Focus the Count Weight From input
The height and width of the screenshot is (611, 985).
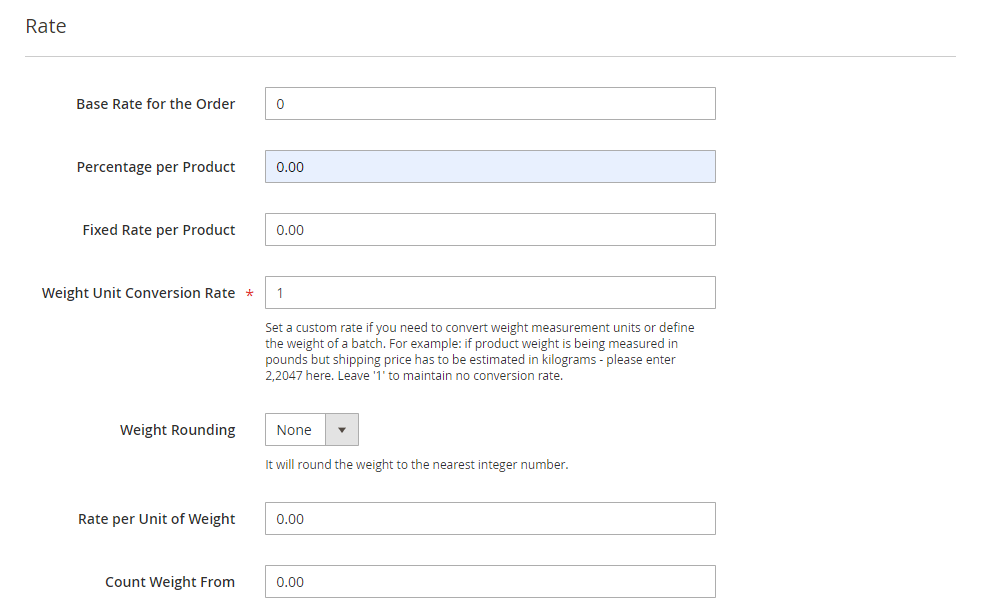(490, 581)
